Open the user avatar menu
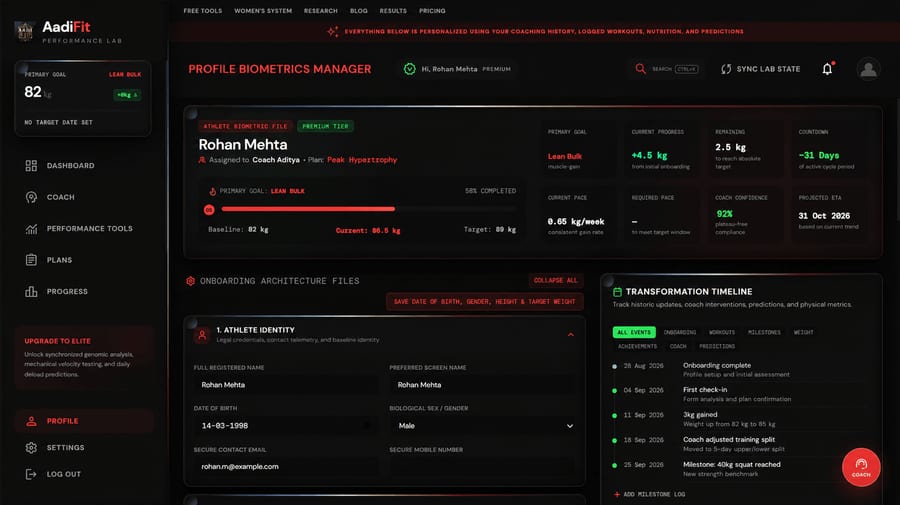 pos(868,69)
